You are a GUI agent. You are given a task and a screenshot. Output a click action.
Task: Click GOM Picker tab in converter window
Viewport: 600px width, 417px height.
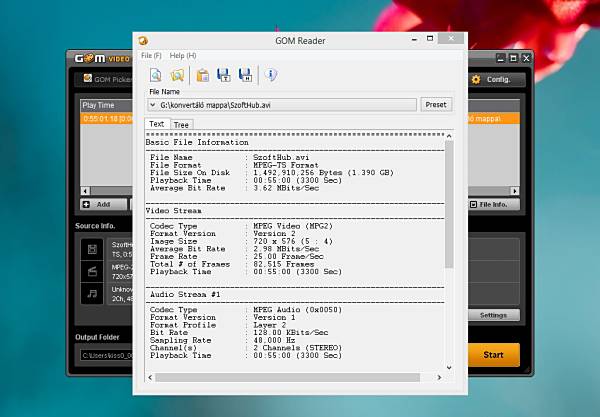click(108, 79)
